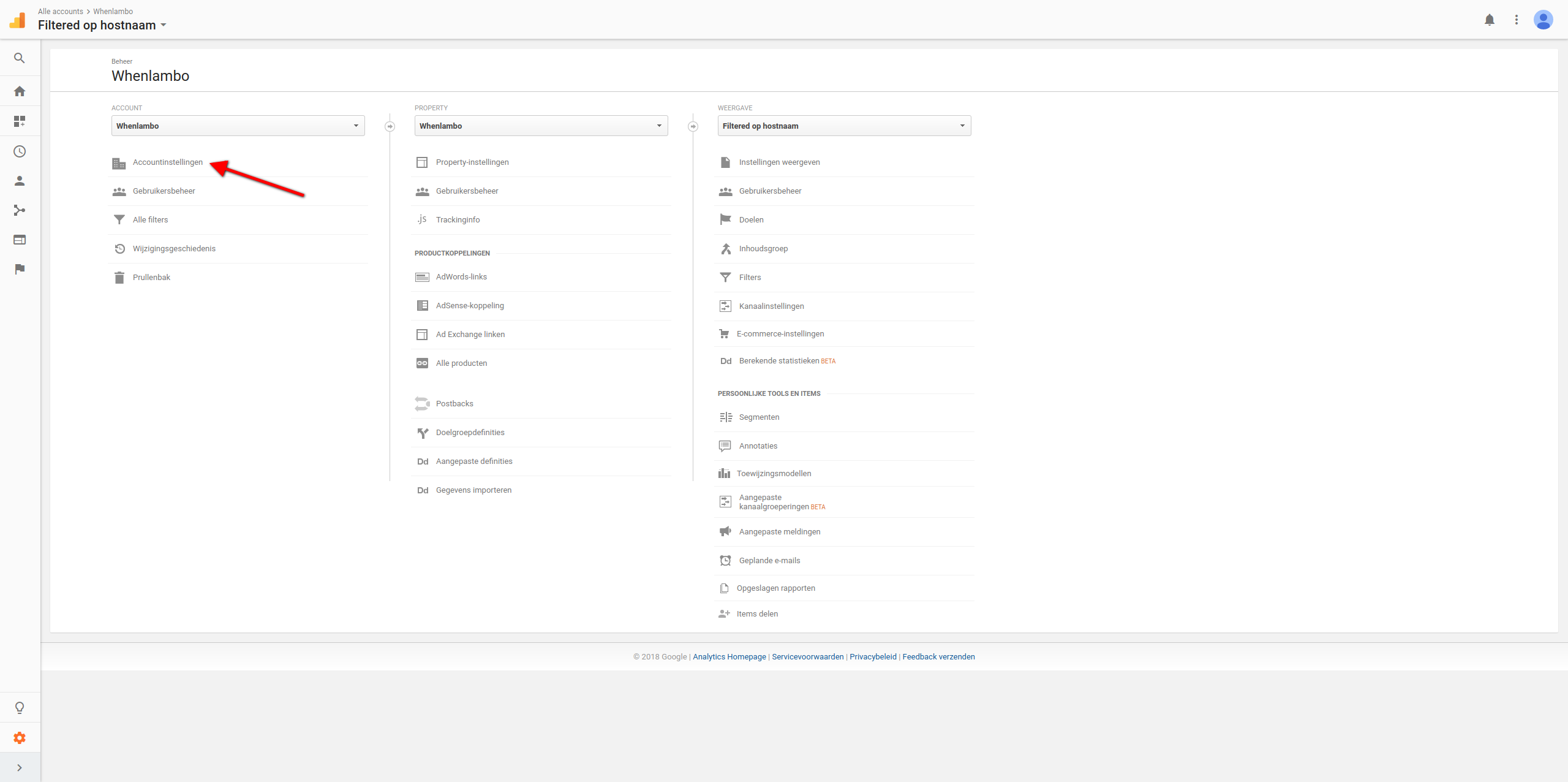Screen dimensions: 1568x782
Task: Open the Customization dashboards icon
Action: [20, 121]
